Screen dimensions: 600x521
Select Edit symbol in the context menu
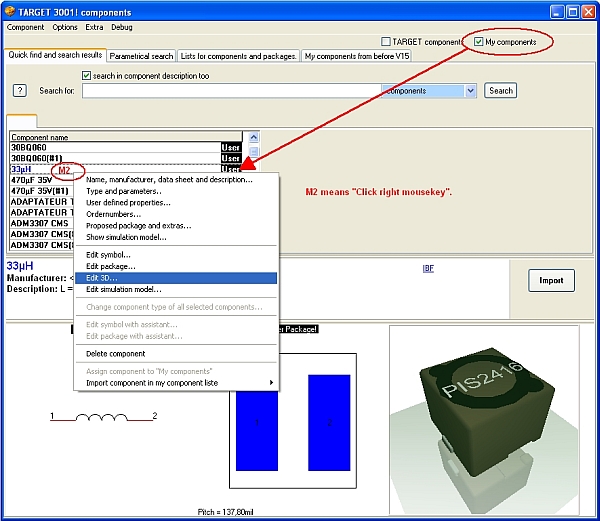pyautogui.click(x=109, y=255)
